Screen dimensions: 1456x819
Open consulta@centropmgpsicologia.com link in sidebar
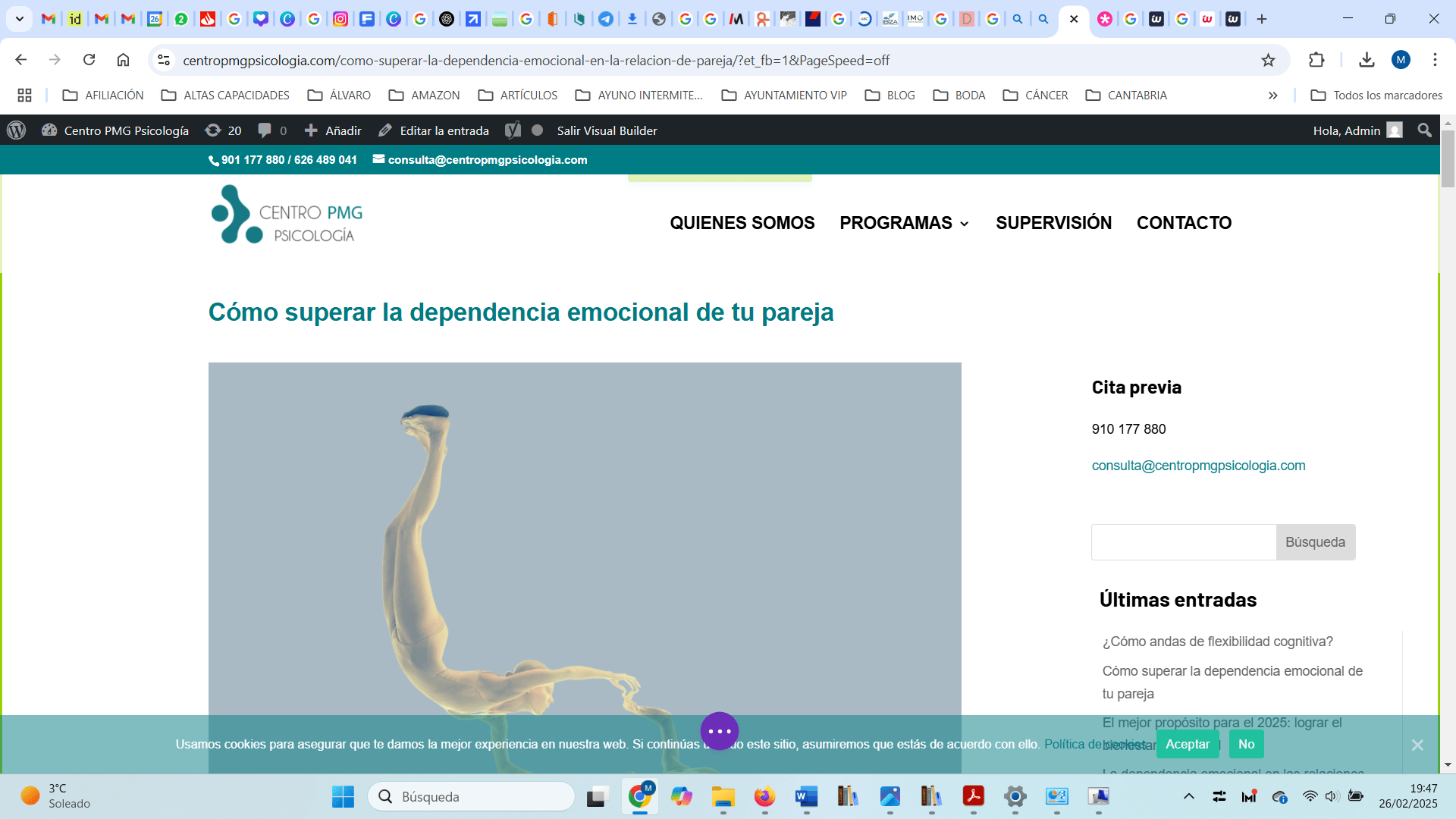[1198, 466]
